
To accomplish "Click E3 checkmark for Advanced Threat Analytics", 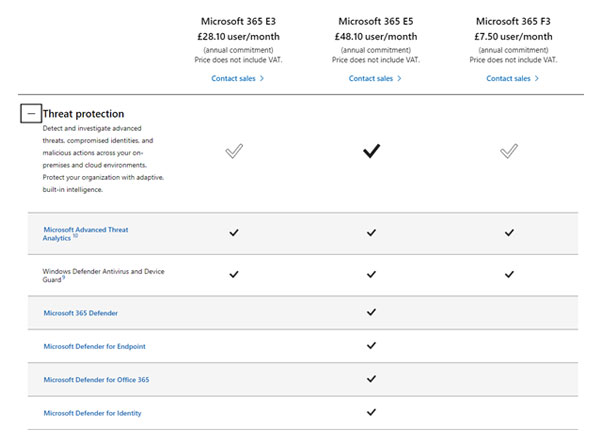I will (x=234, y=233).
